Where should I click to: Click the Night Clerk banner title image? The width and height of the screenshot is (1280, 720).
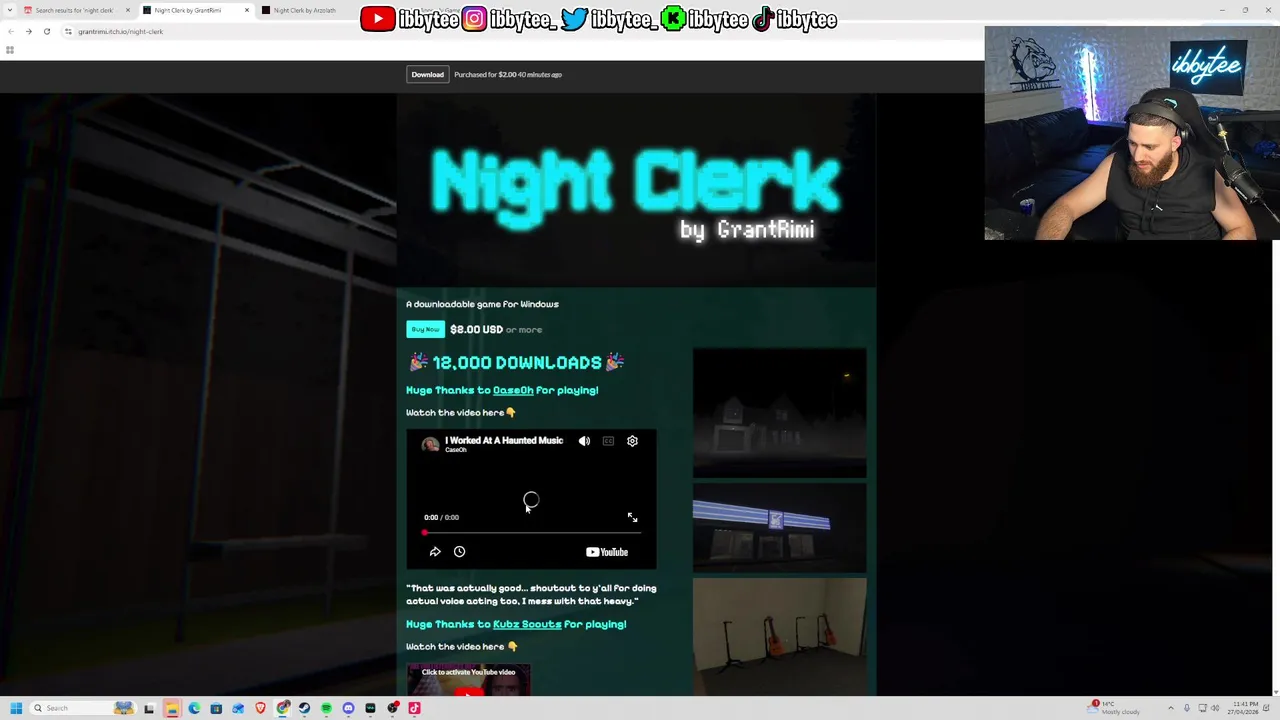636,192
